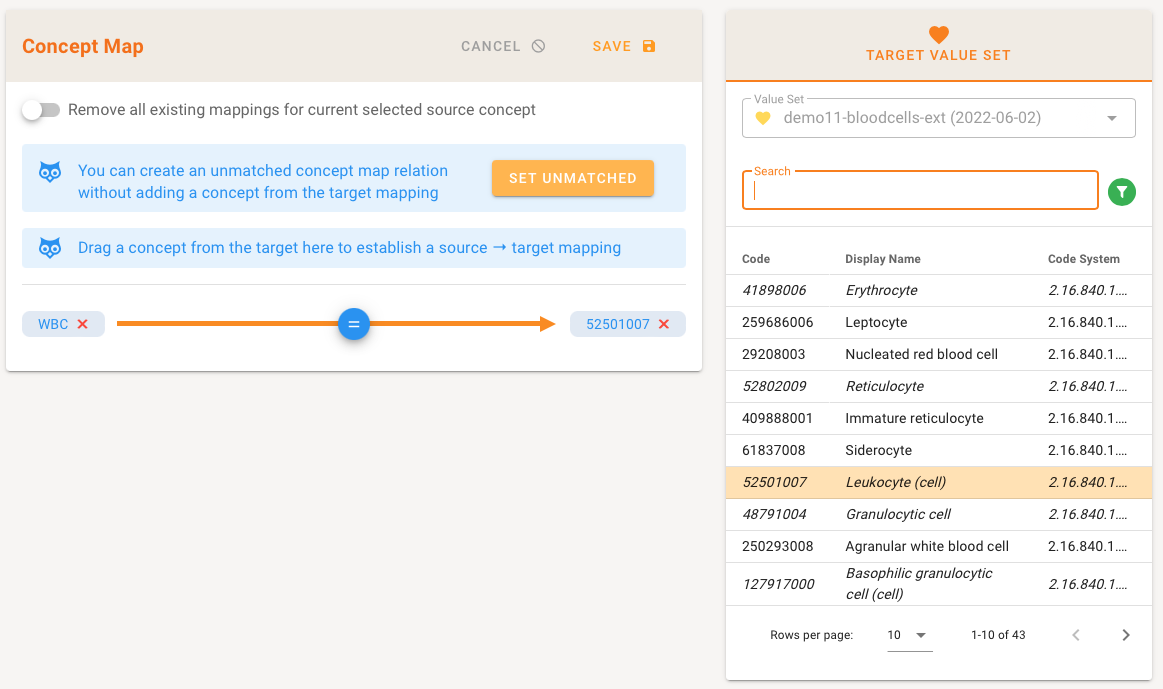Click the owl icon beside the drag hint
The image size is (1163, 689).
tap(50, 248)
